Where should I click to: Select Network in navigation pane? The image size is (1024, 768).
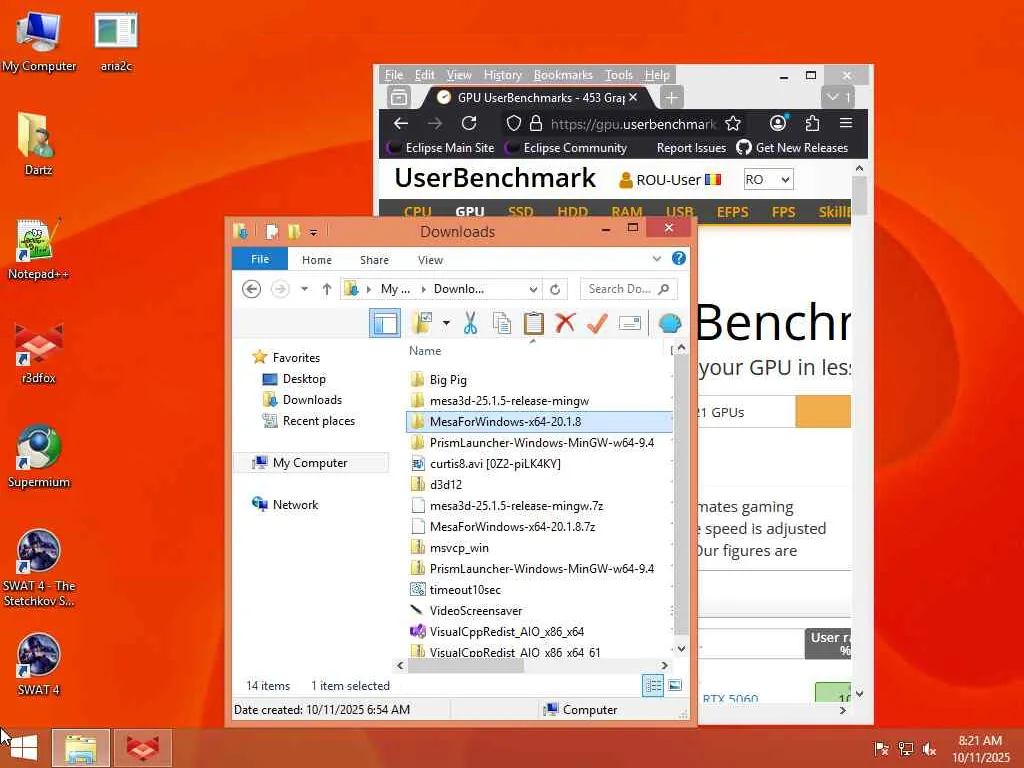[295, 504]
